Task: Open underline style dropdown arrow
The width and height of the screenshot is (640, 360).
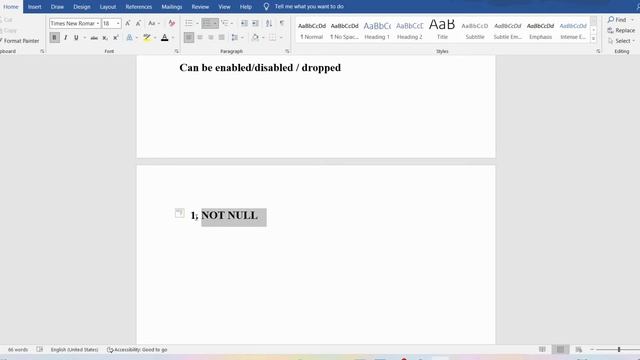Action: 84,38
